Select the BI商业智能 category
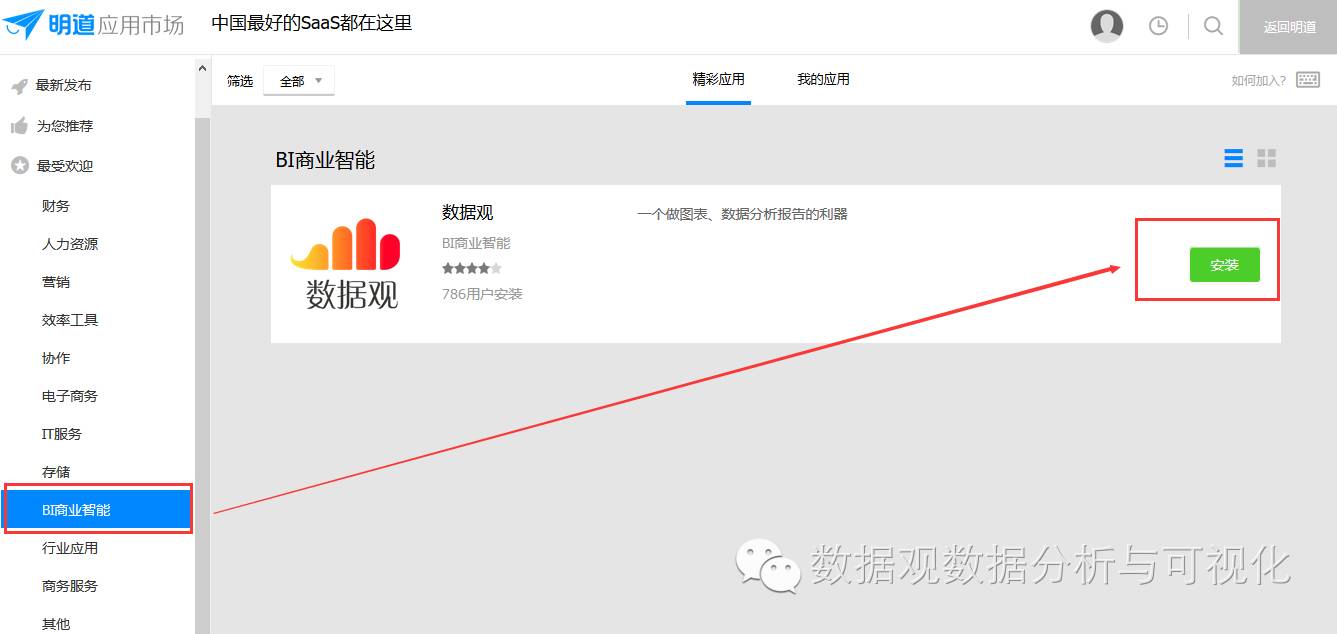The height and width of the screenshot is (634, 1337). tap(98, 510)
